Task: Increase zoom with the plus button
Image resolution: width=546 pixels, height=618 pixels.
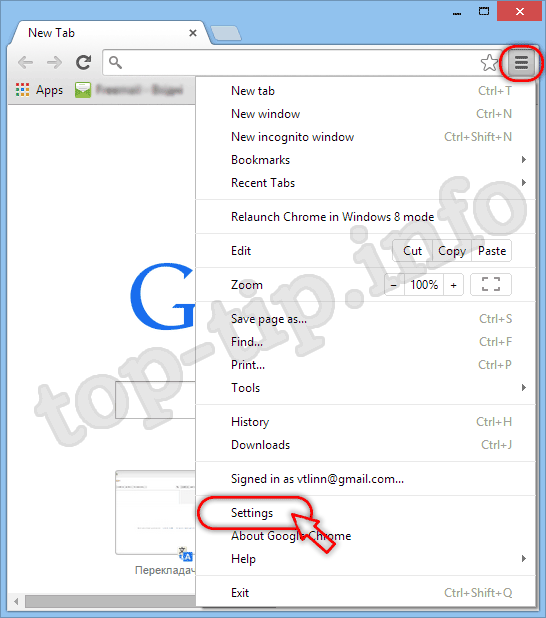Action: [453, 285]
